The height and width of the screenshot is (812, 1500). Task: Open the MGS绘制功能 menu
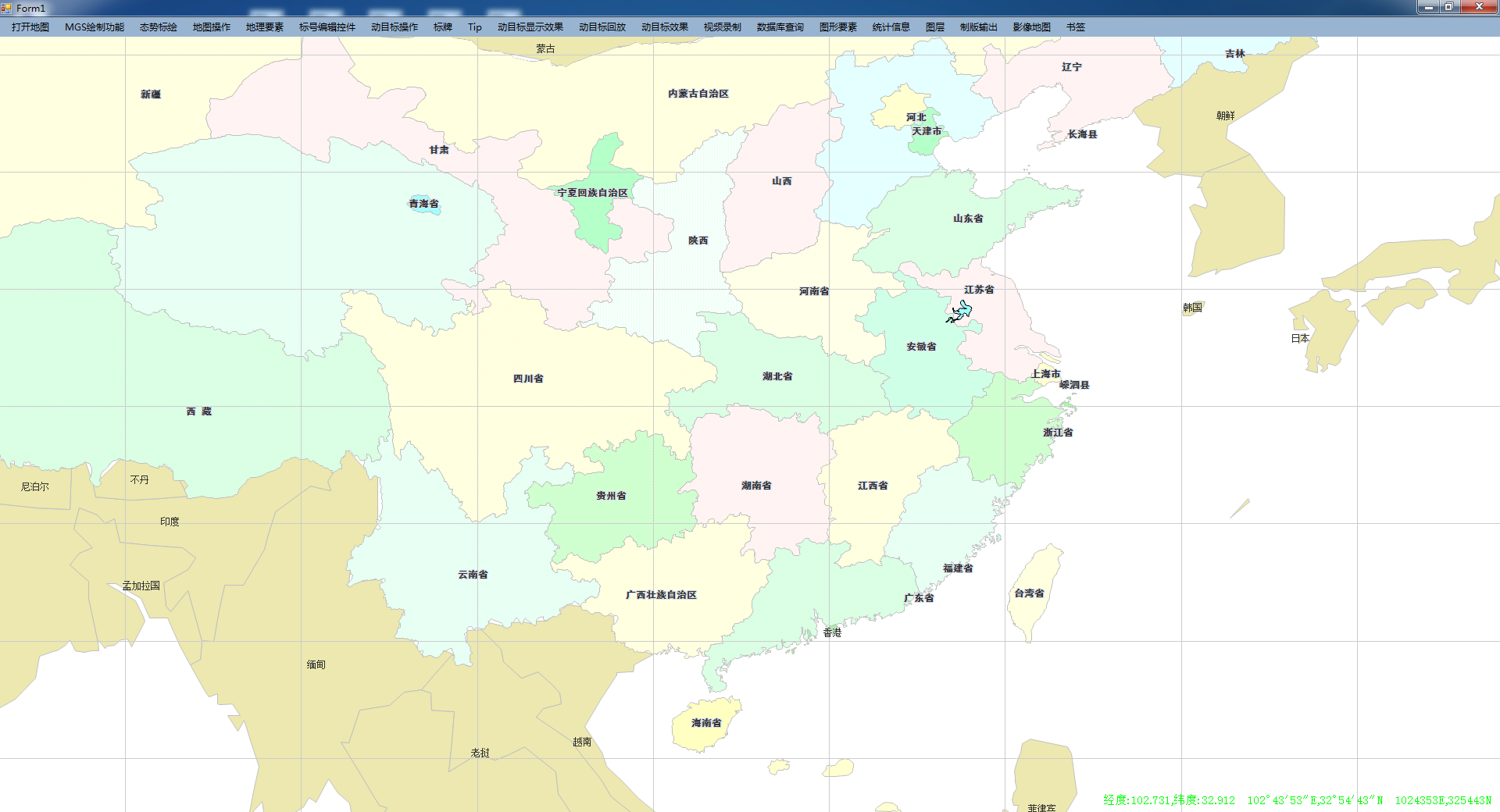(x=95, y=27)
